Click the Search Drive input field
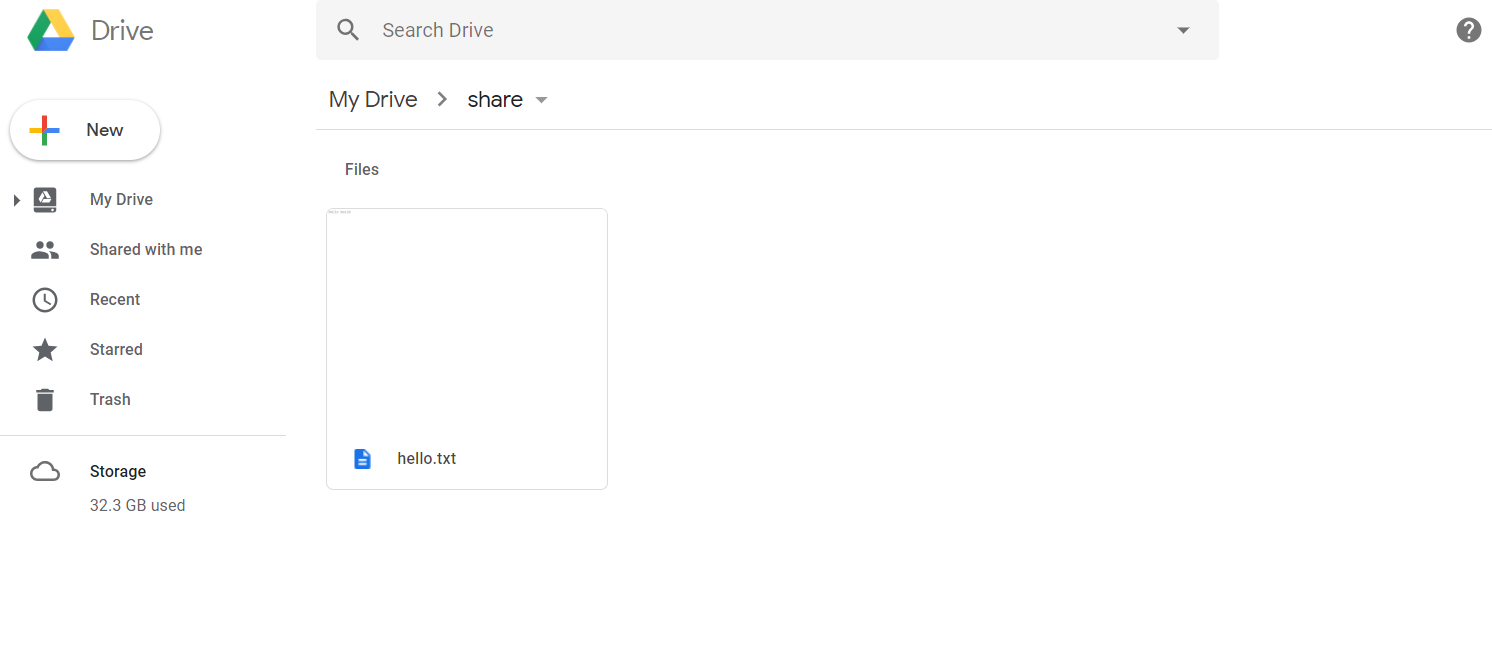Image resolution: width=1492 pixels, height=650 pixels. click(x=767, y=30)
